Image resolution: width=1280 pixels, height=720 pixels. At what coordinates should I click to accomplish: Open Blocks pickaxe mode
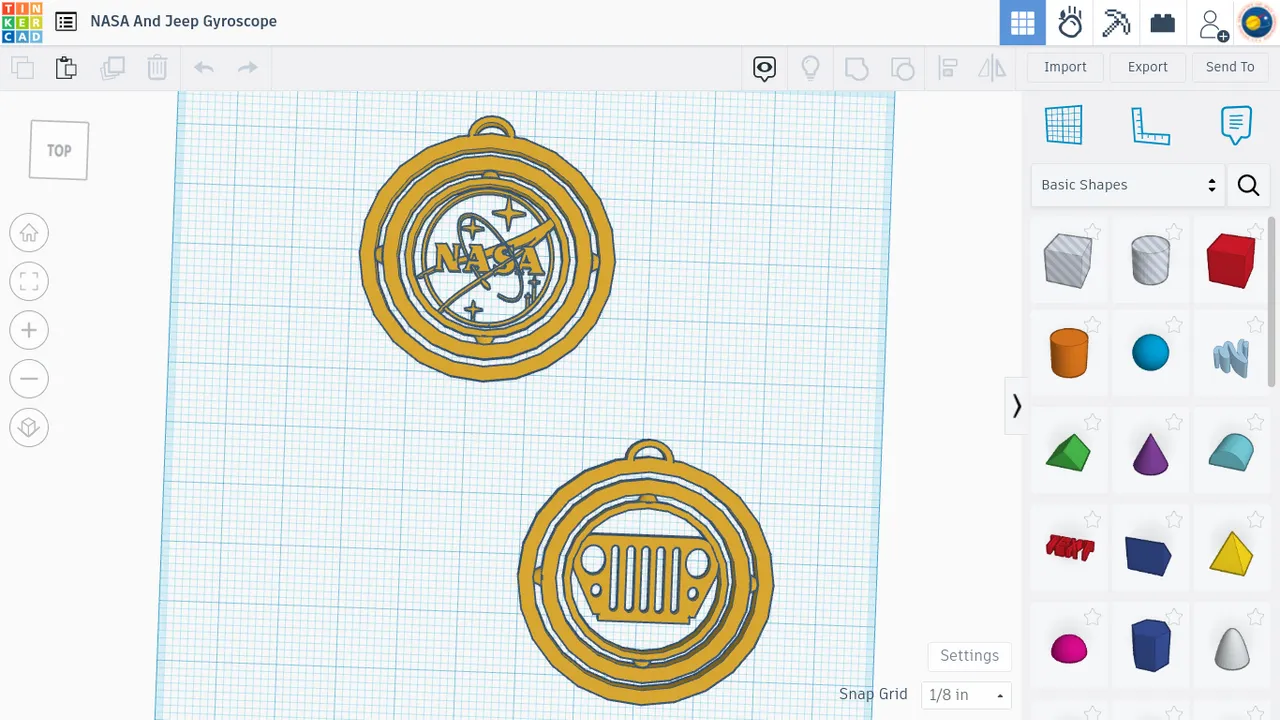1116,23
